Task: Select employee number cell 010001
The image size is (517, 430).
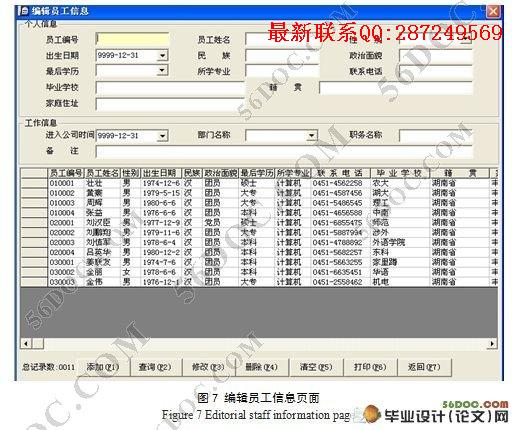Action: click(x=66, y=183)
